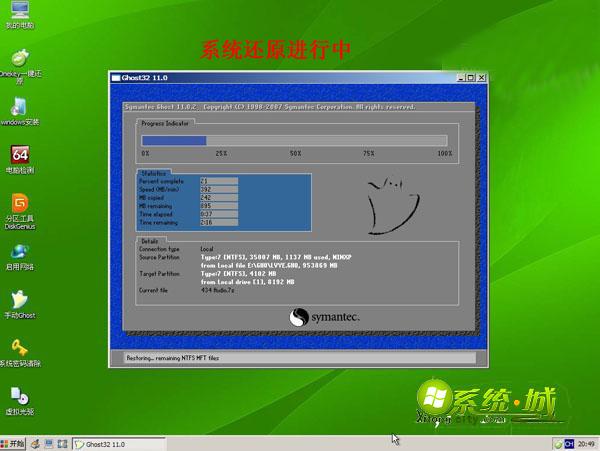Click the first quick launch icon beside Start

pos(36,444)
